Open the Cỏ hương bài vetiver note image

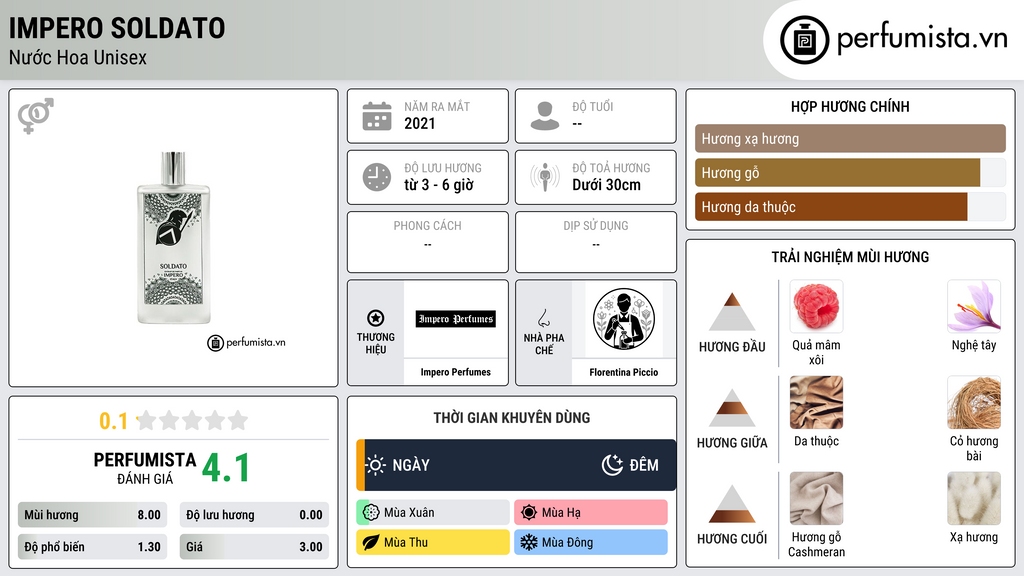click(974, 402)
